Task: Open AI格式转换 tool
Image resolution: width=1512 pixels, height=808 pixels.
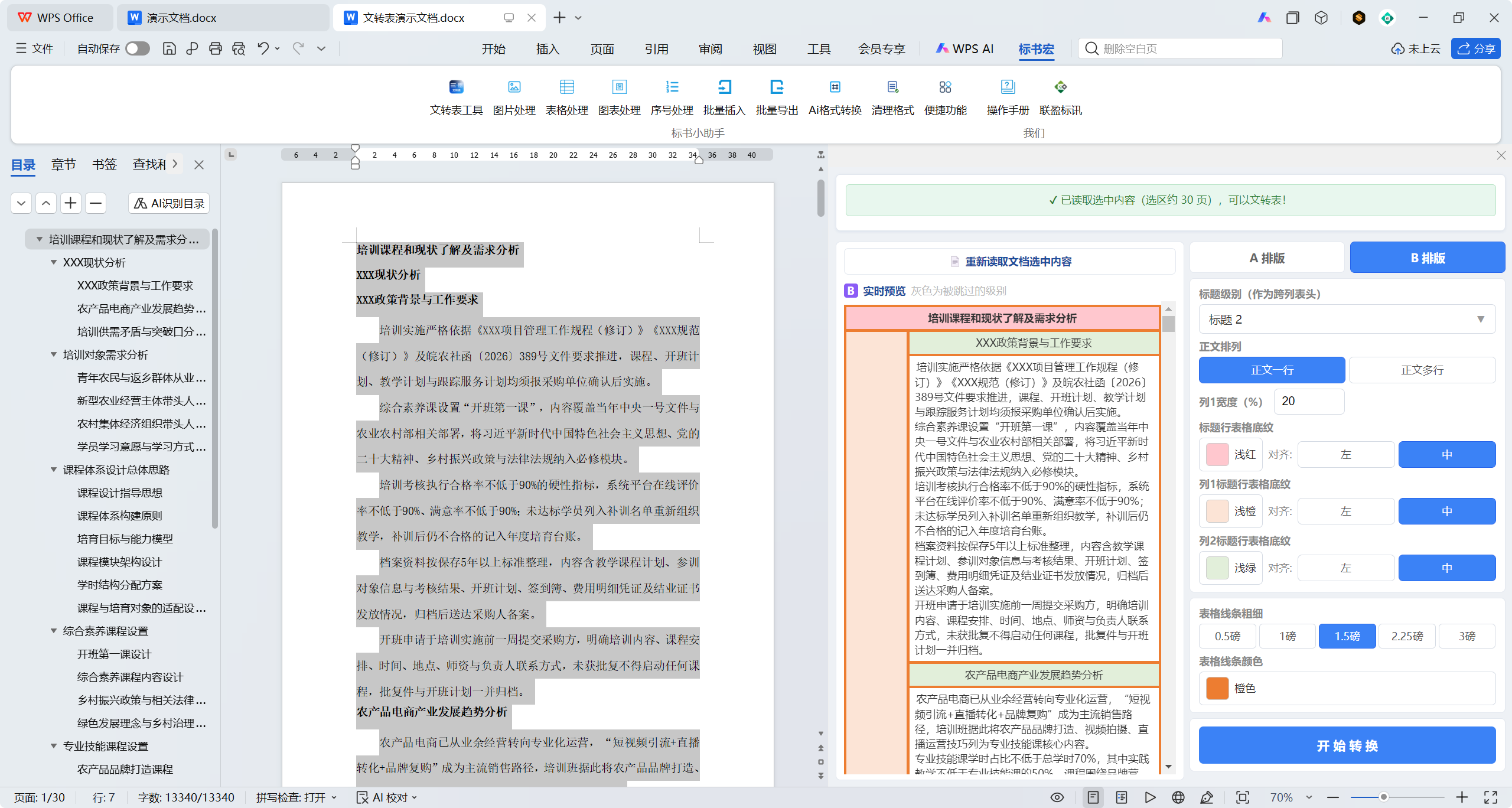Action: click(835, 97)
